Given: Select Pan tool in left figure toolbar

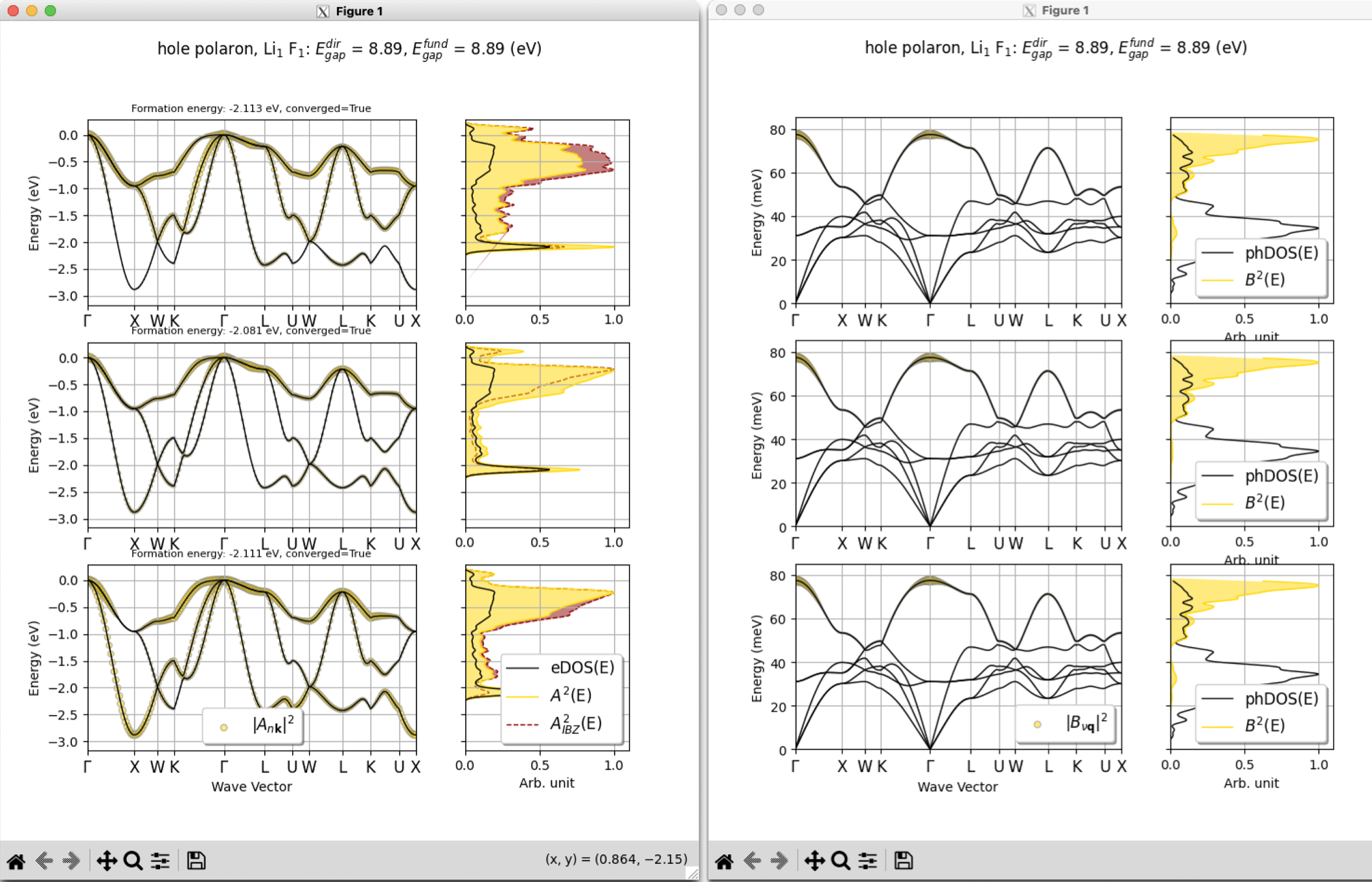Looking at the screenshot, I should 106,861.
